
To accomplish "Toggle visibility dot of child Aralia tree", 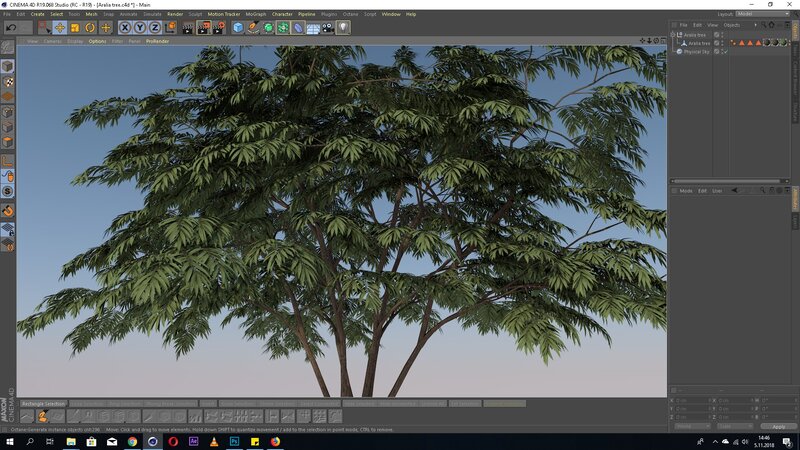I will [724, 42].
